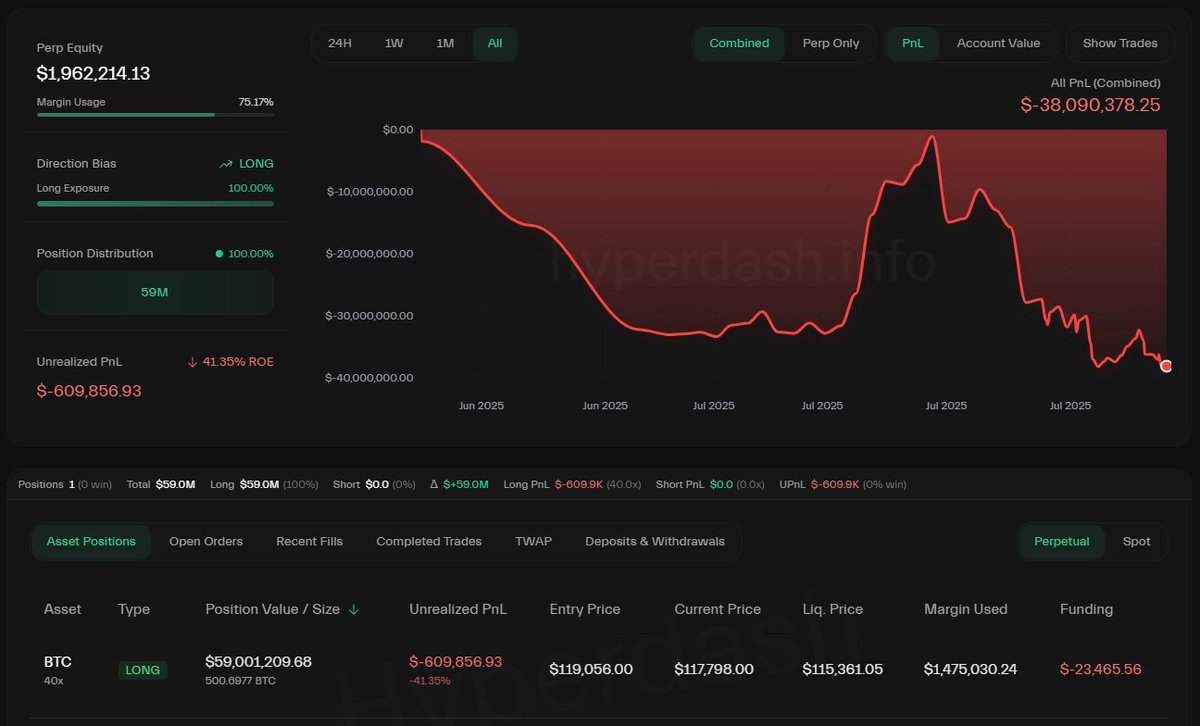
Task: Click the red endpoint marker on PnL chart
Action: click(1166, 366)
